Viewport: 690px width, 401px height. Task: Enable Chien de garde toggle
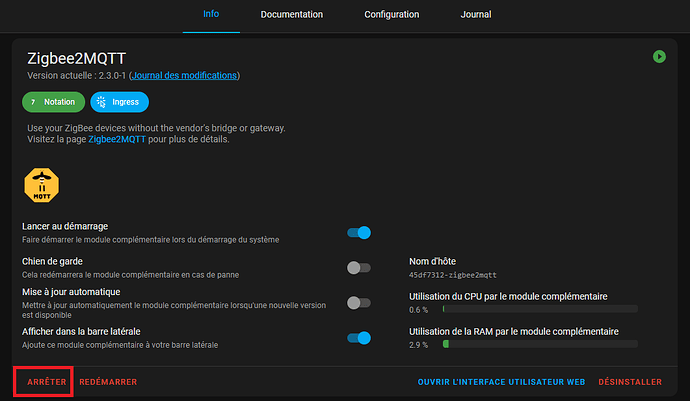pos(359,268)
